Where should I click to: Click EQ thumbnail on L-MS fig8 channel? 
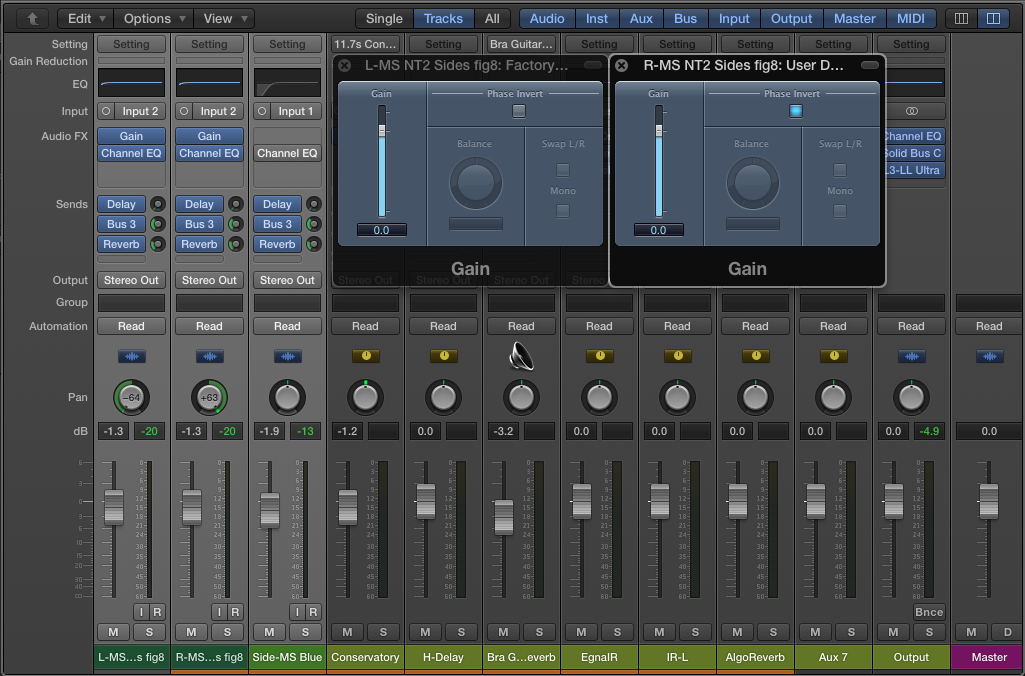coord(131,83)
